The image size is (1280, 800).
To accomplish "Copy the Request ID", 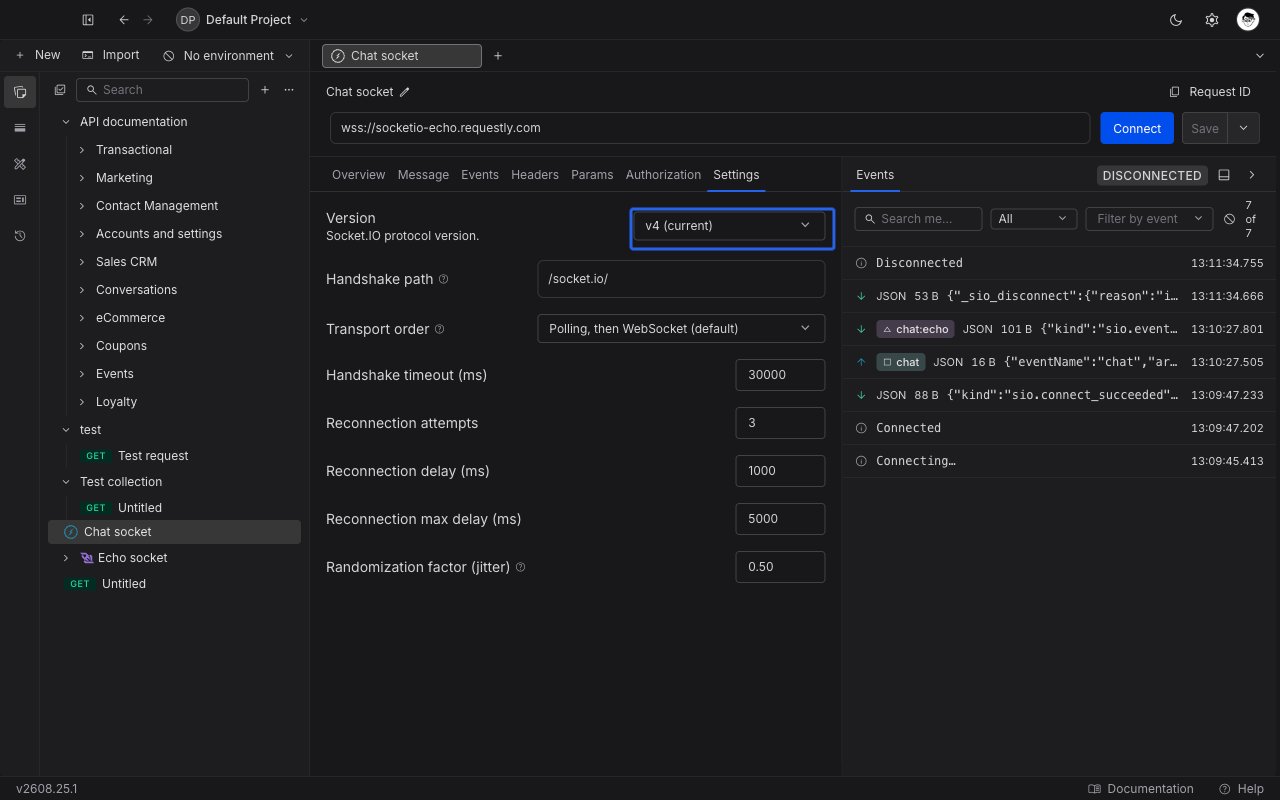I will 1210,92.
